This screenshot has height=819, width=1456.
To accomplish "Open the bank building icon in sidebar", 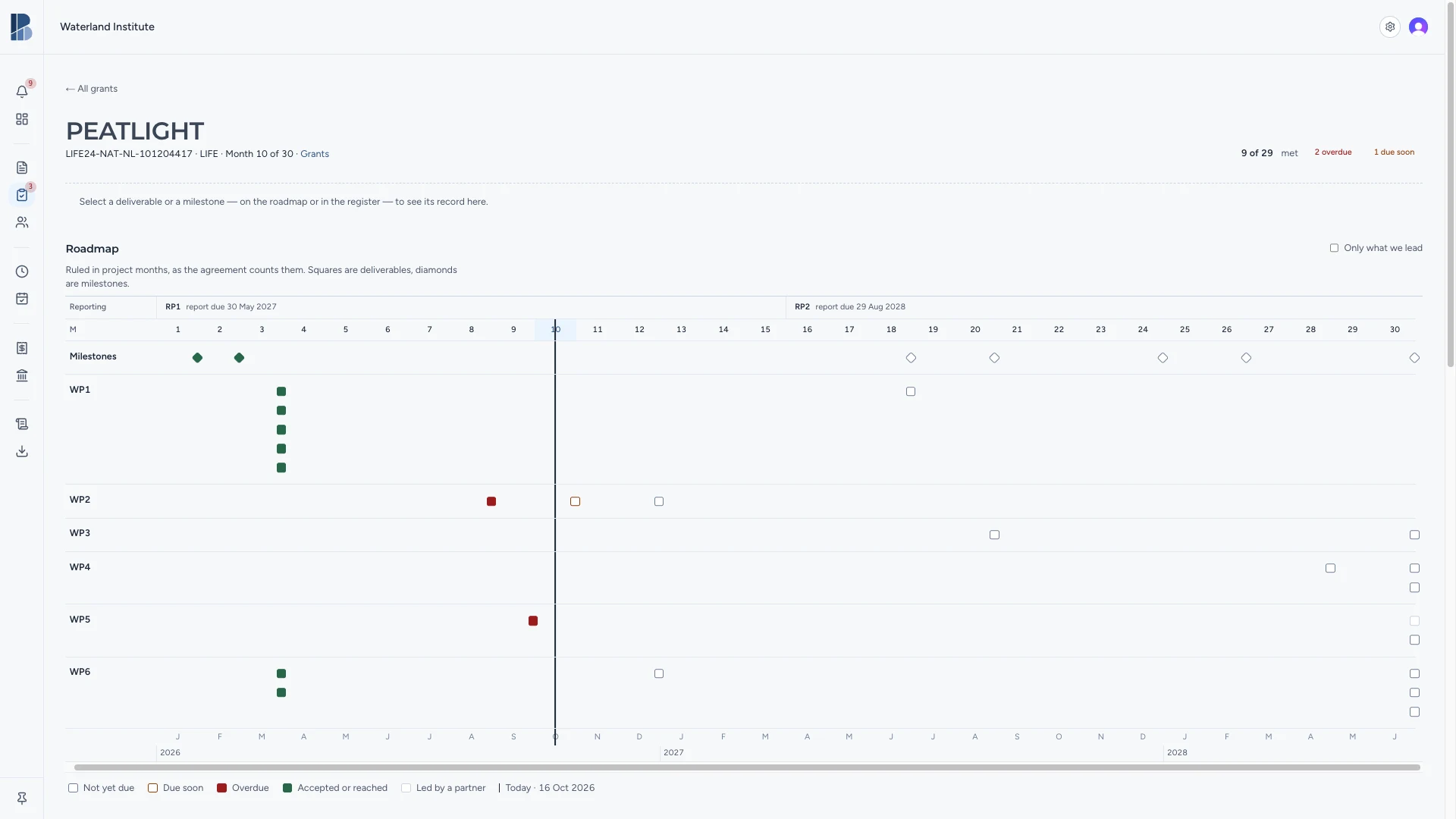I will pos(22,375).
